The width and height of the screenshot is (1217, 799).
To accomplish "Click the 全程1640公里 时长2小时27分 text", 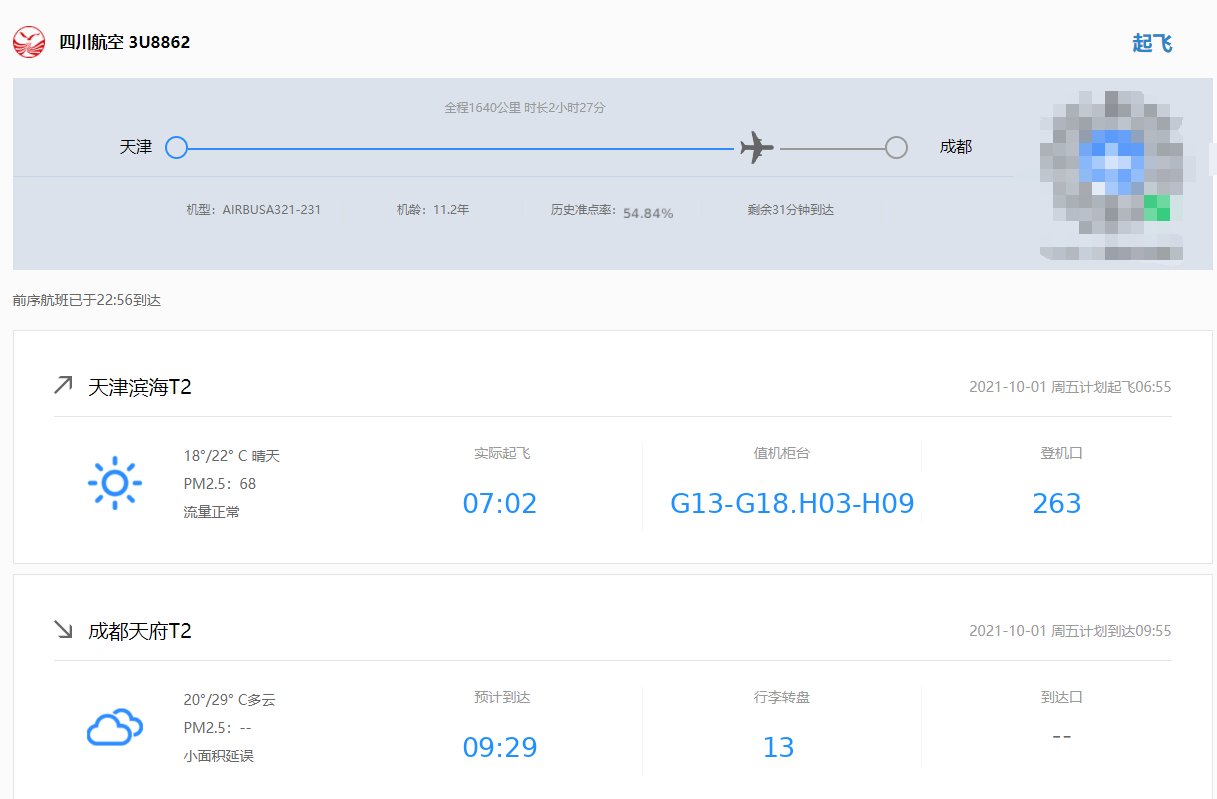I will tap(525, 107).
